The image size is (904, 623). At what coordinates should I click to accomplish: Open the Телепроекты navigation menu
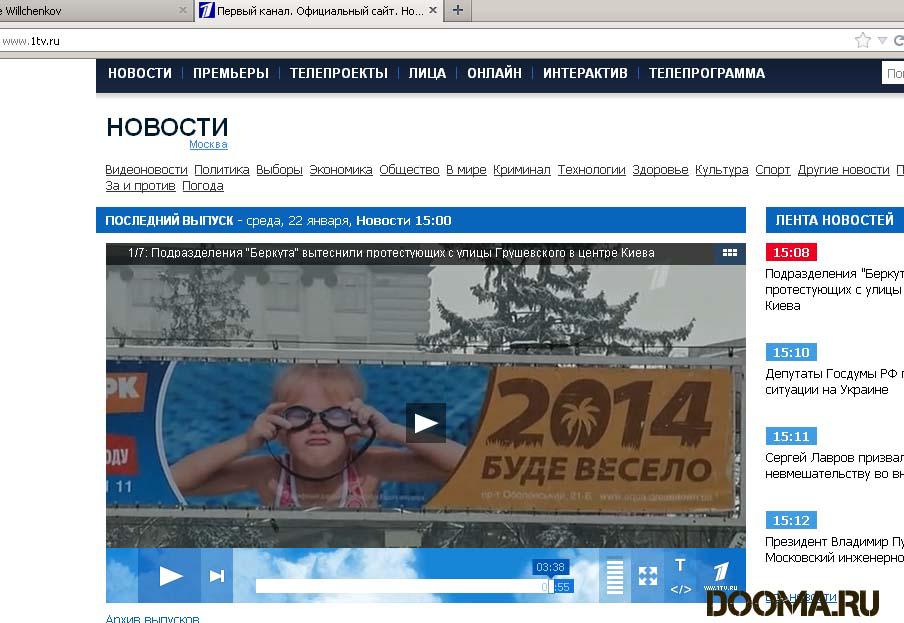(x=338, y=73)
